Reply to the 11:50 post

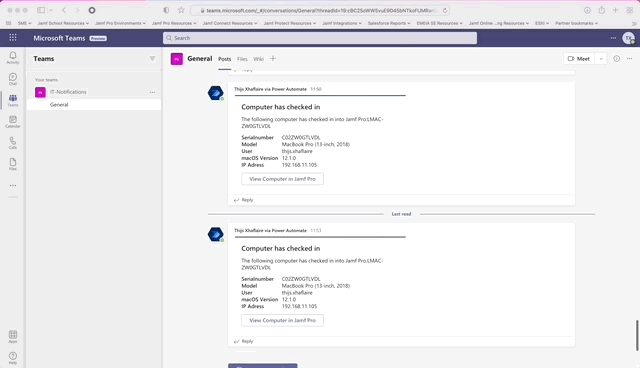(x=244, y=200)
